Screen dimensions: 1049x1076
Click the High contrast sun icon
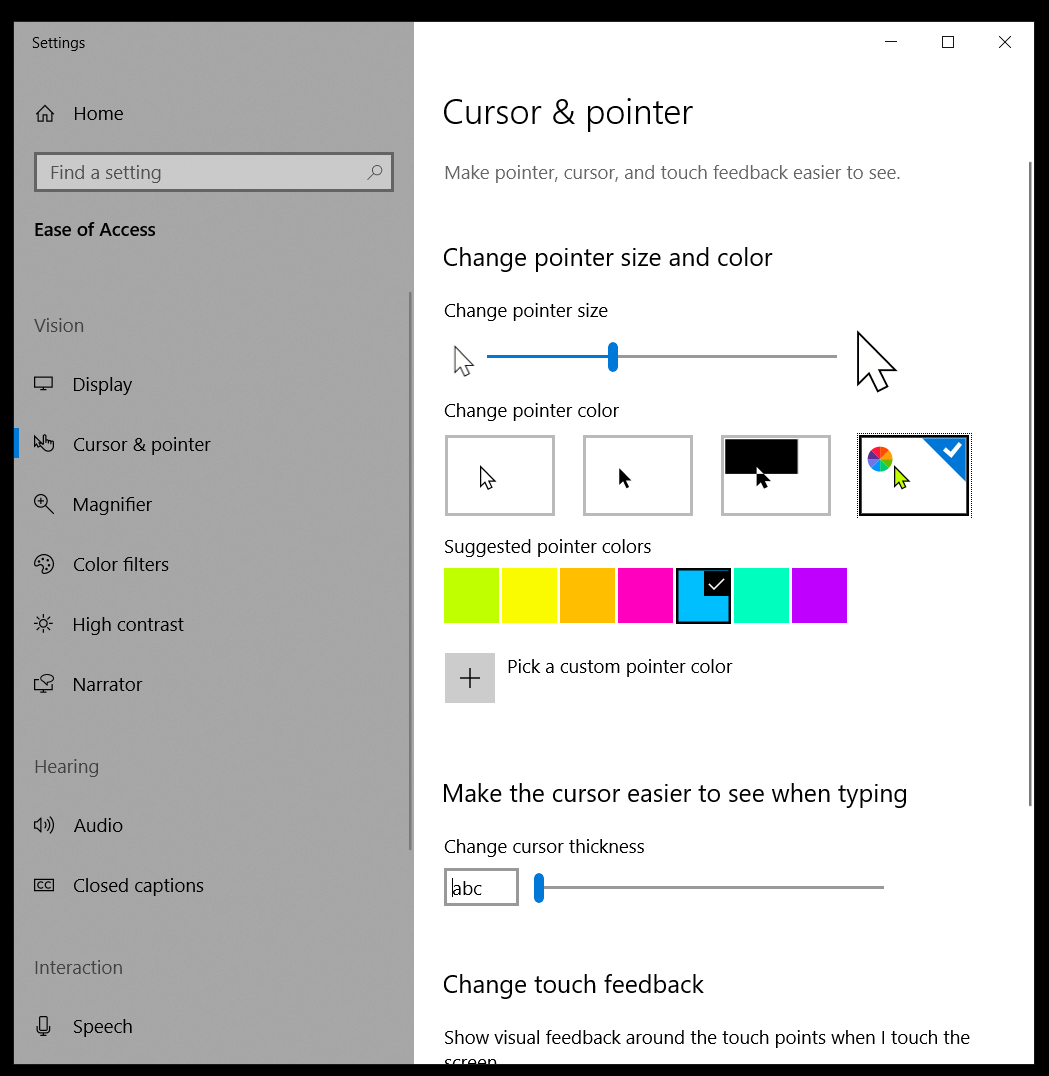click(44, 625)
